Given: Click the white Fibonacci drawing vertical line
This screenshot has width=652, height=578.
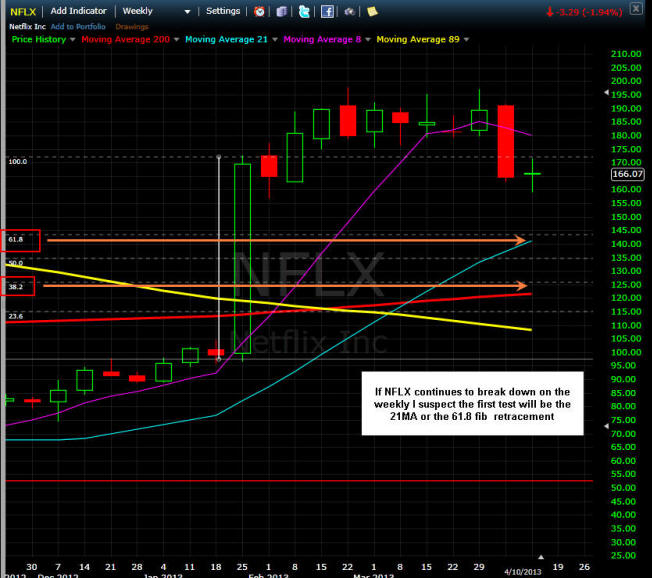Looking at the screenshot, I should click(219, 258).
